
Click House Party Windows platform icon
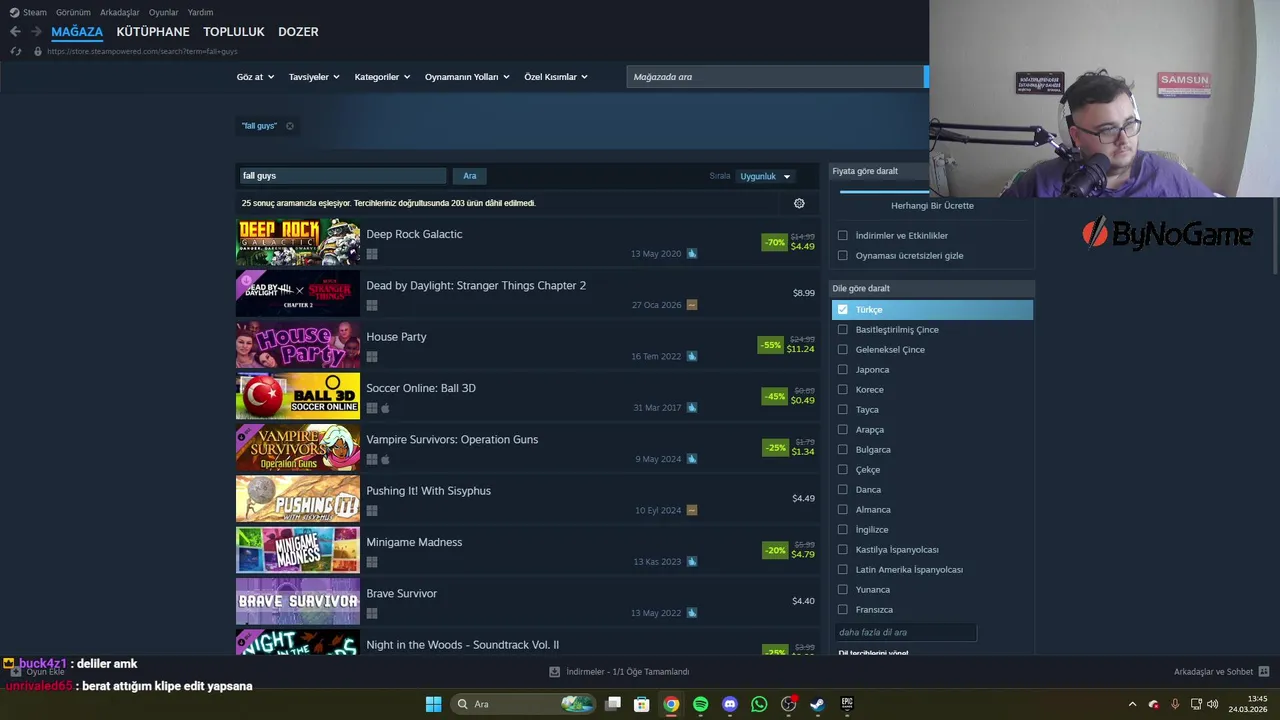tap(372, 357)
